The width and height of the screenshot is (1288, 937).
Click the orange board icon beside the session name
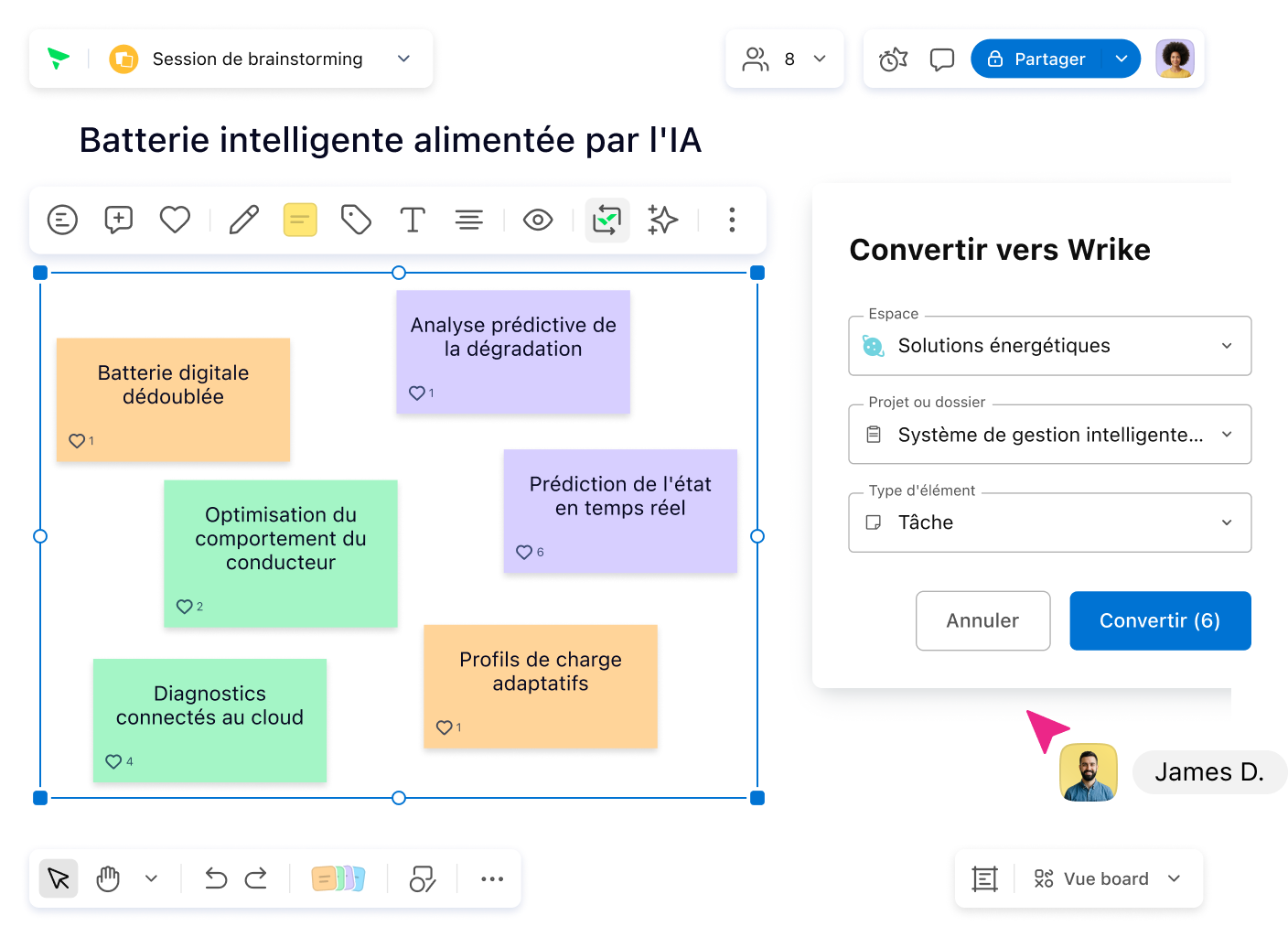coord(123,59)
